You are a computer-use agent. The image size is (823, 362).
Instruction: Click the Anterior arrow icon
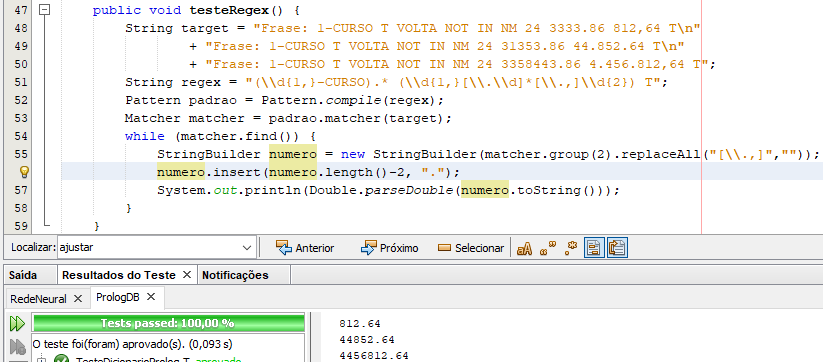pyautogui.click(x=284, y=248)
